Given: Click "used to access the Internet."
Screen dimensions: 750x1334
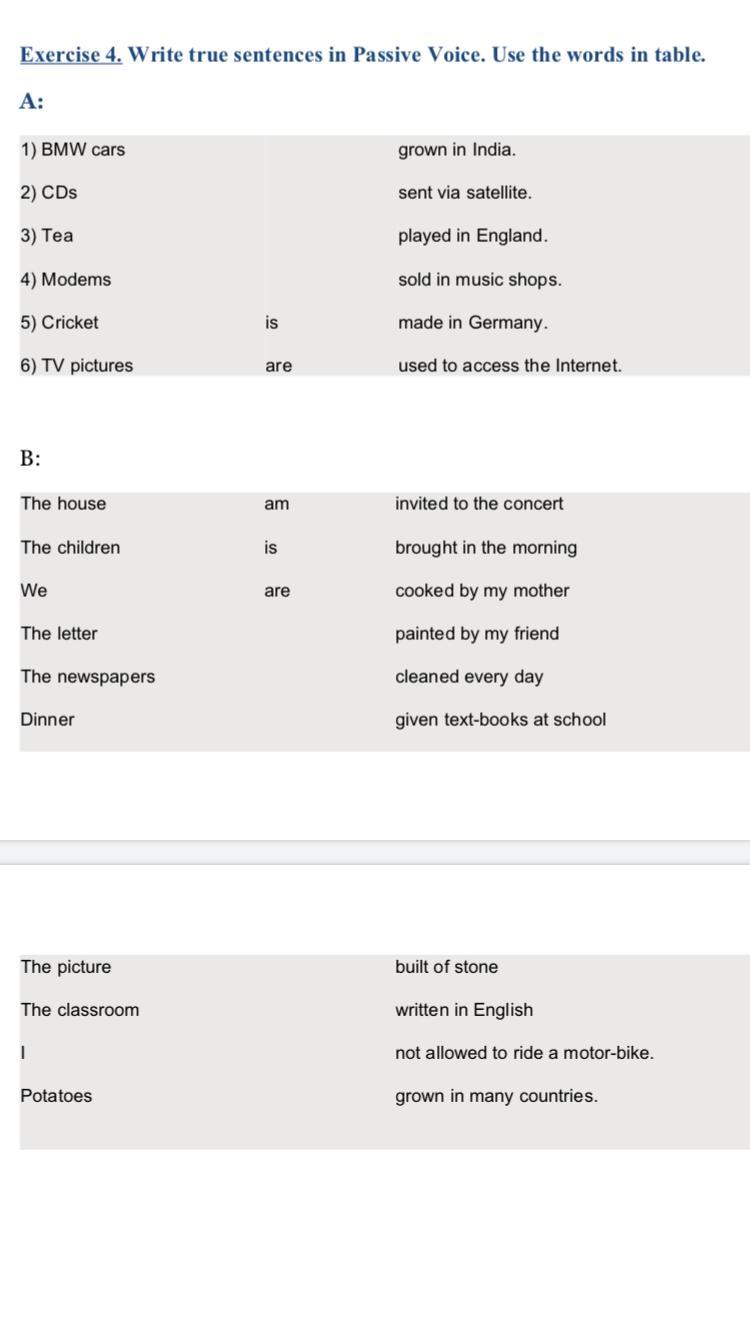Looking at the screenshot, I should tap(510, 366).
